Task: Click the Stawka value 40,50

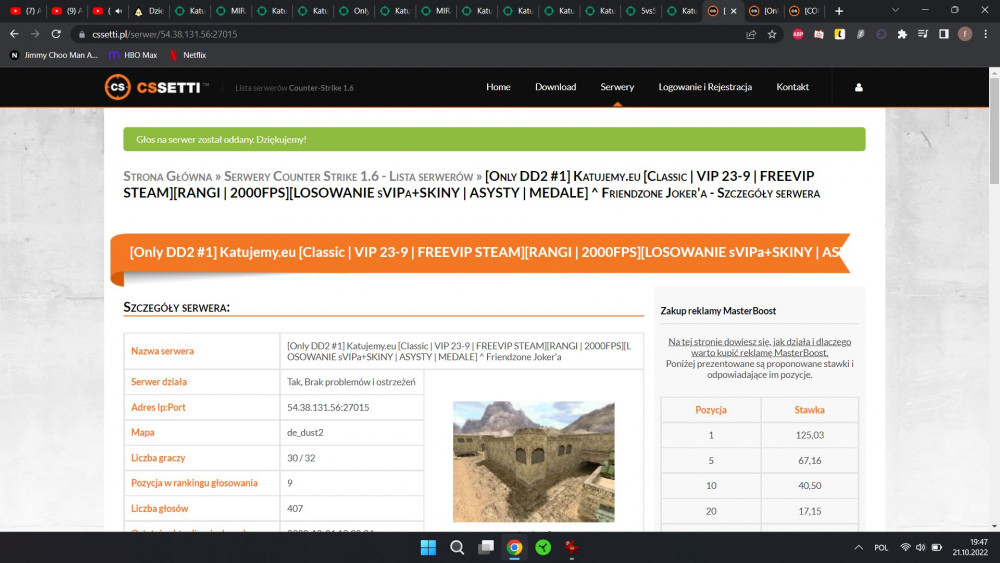Action: coord(809,485)
